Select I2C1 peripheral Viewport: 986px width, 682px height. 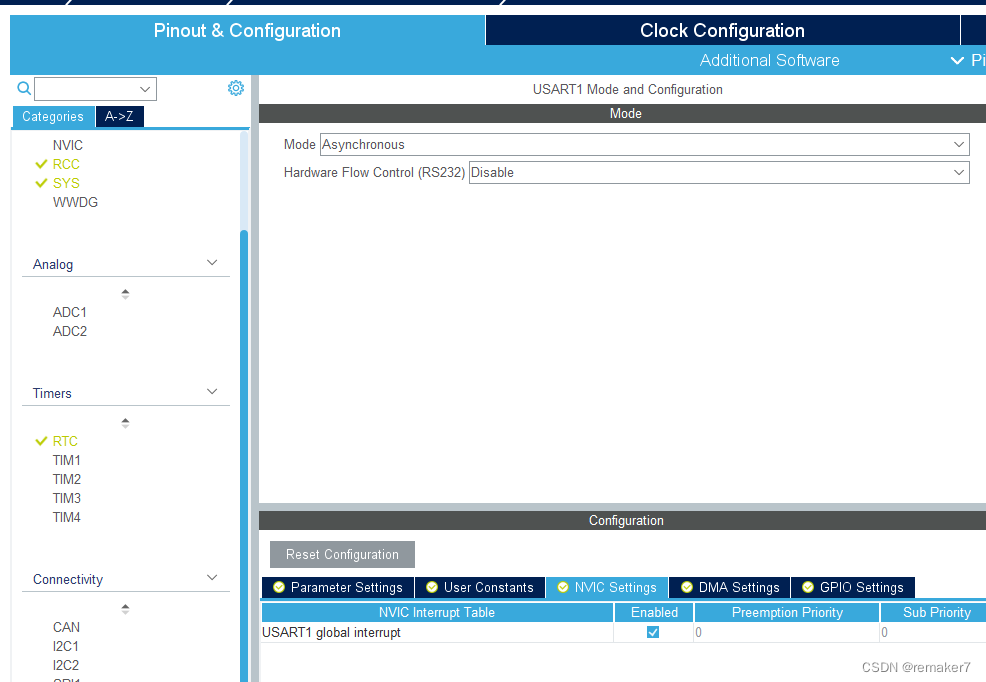click(66, 646)
